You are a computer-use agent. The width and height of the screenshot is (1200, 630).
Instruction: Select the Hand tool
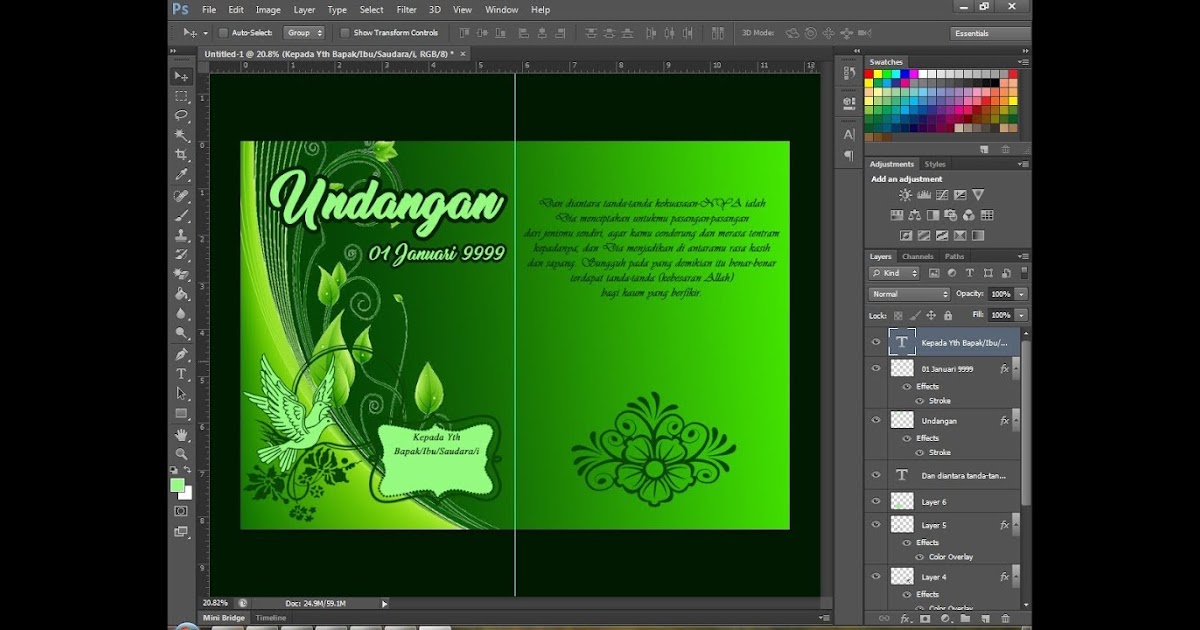tap(181, 435)
